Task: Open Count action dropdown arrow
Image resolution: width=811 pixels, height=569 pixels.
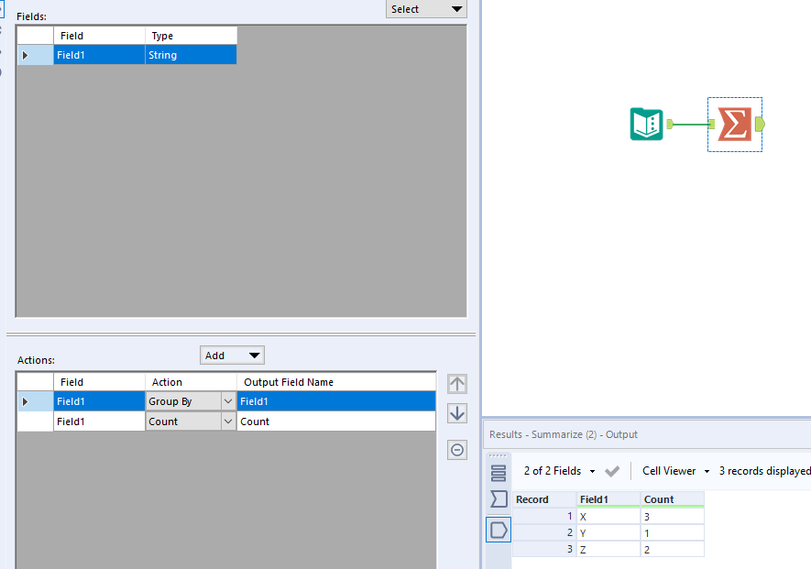Action: click(x=228, y=422)
